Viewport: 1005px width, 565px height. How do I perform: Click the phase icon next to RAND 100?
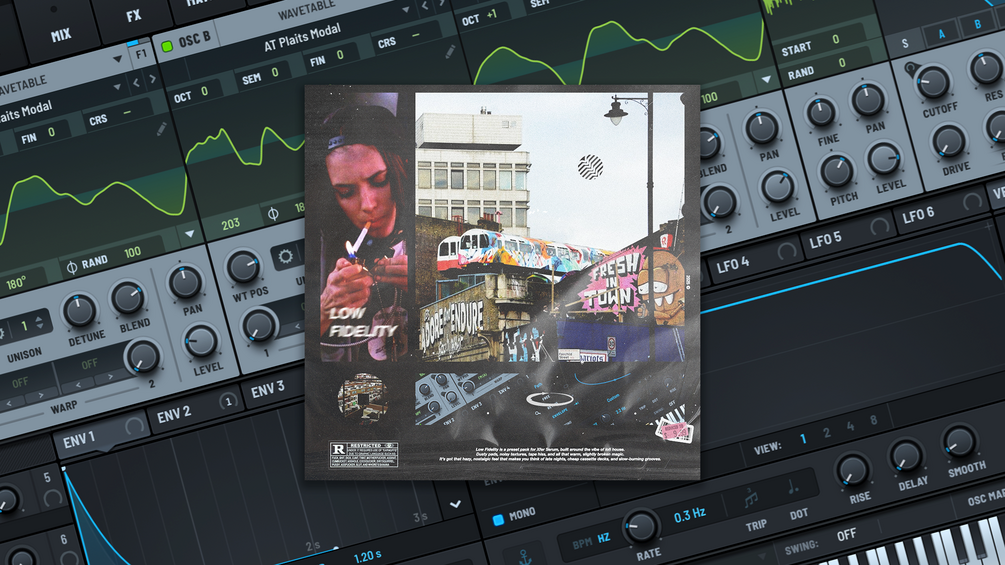click(72, 266)
